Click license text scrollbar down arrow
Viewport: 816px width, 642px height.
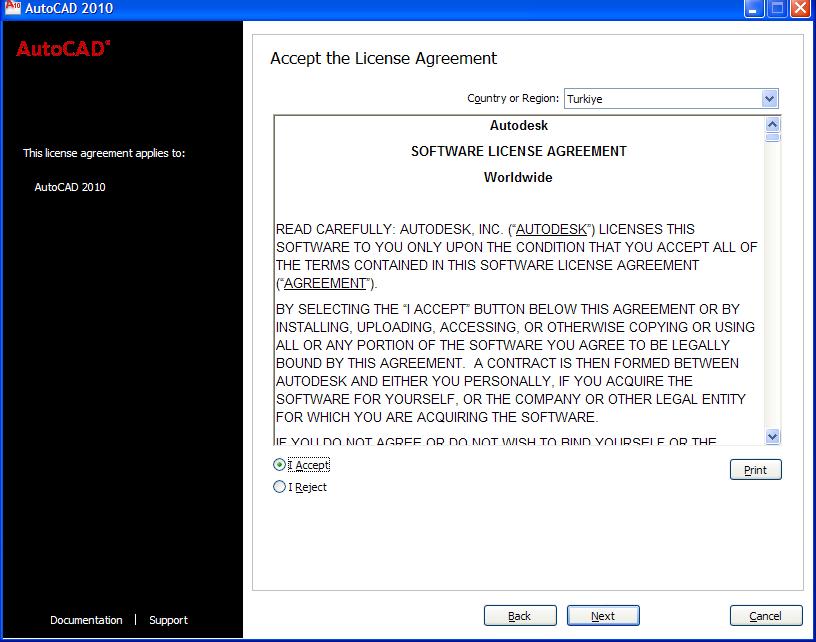773,436
